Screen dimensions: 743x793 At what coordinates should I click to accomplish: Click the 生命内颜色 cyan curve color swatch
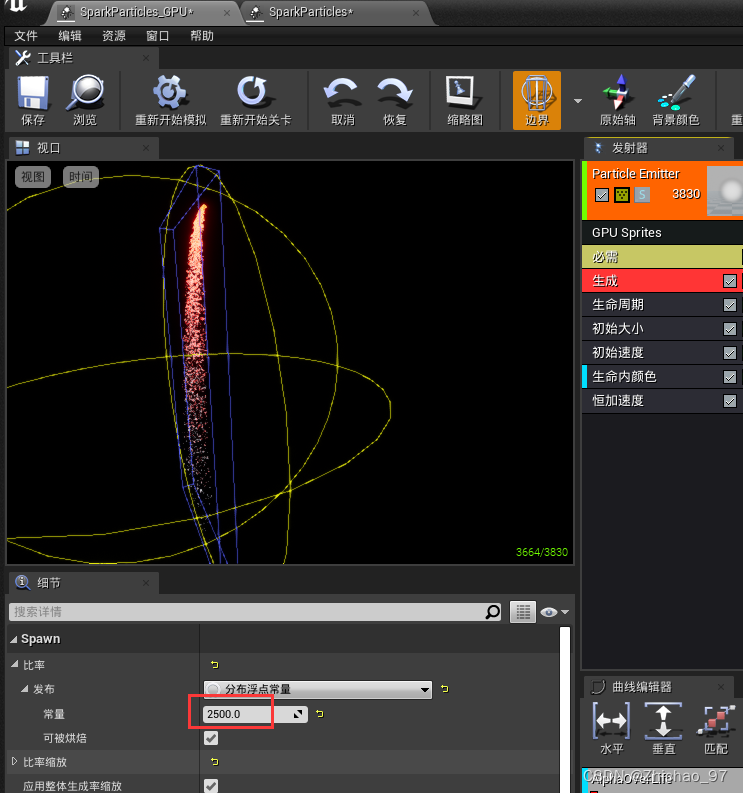585,377
